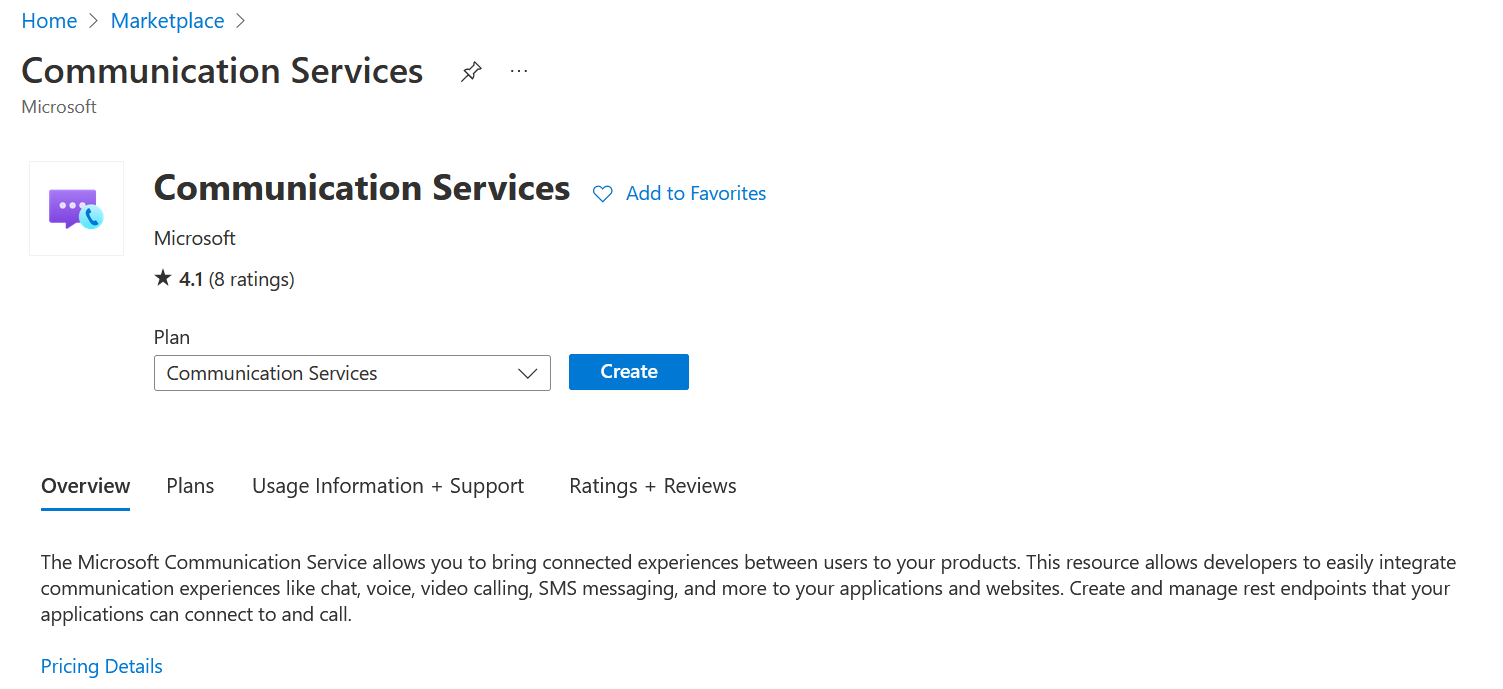The width and height of the screenshot is (1503, 689).
Task: Open the ellipsis more options menu
Action: (518, 70)
